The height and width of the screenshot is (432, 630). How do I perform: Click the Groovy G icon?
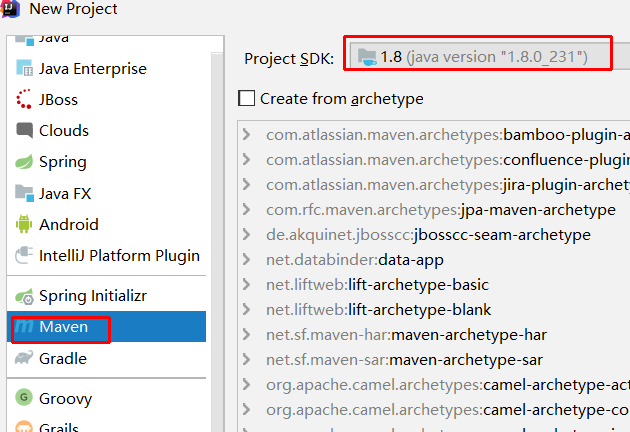click(x=24, y=397)
